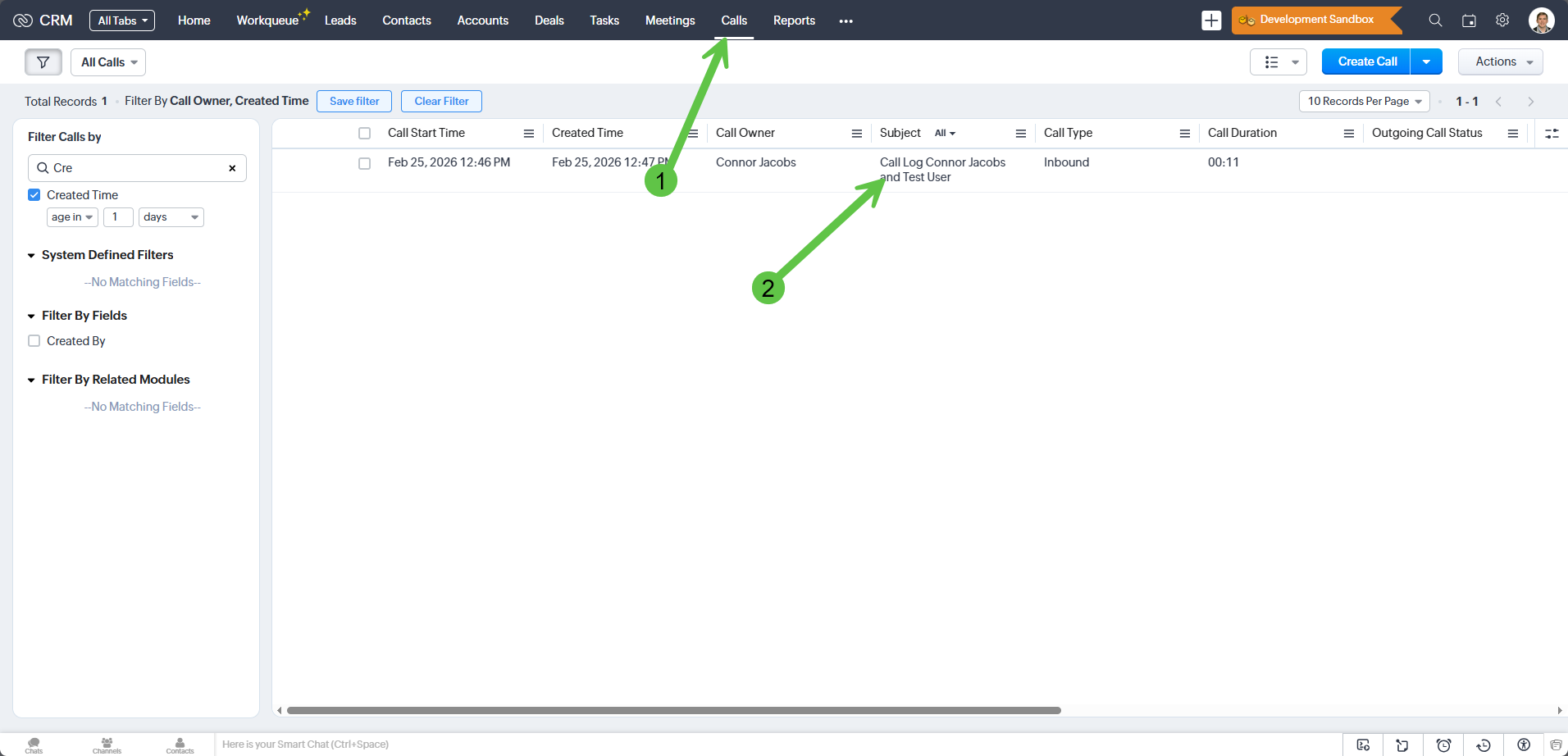Image resolution: width=1568 pixels, height=756 pixels.
Task: Collapse the System Defined Filters section
Action: 31,255
